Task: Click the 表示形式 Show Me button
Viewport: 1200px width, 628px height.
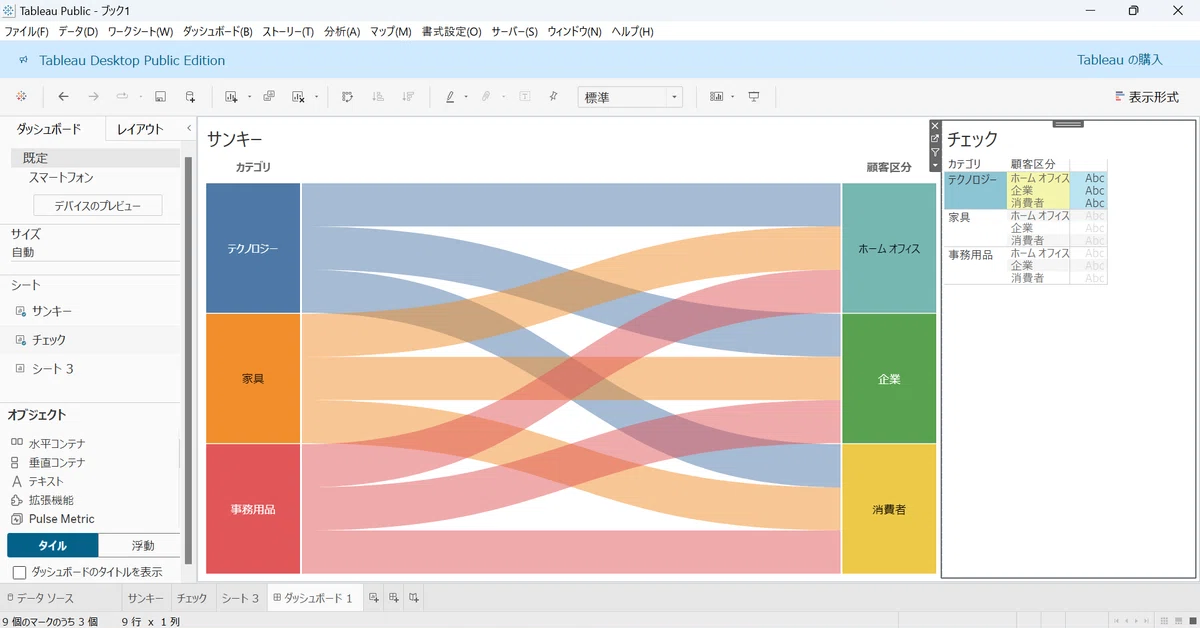Action: 1147,97
